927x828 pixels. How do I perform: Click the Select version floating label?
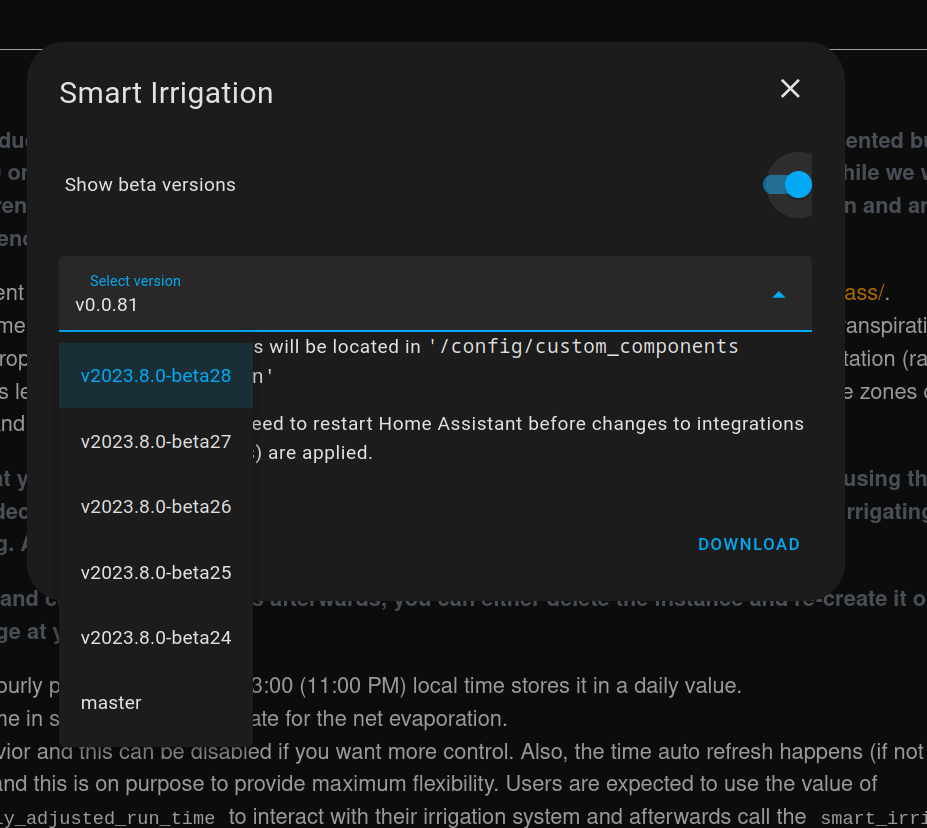pyautogui.click(x=135, y=281)
